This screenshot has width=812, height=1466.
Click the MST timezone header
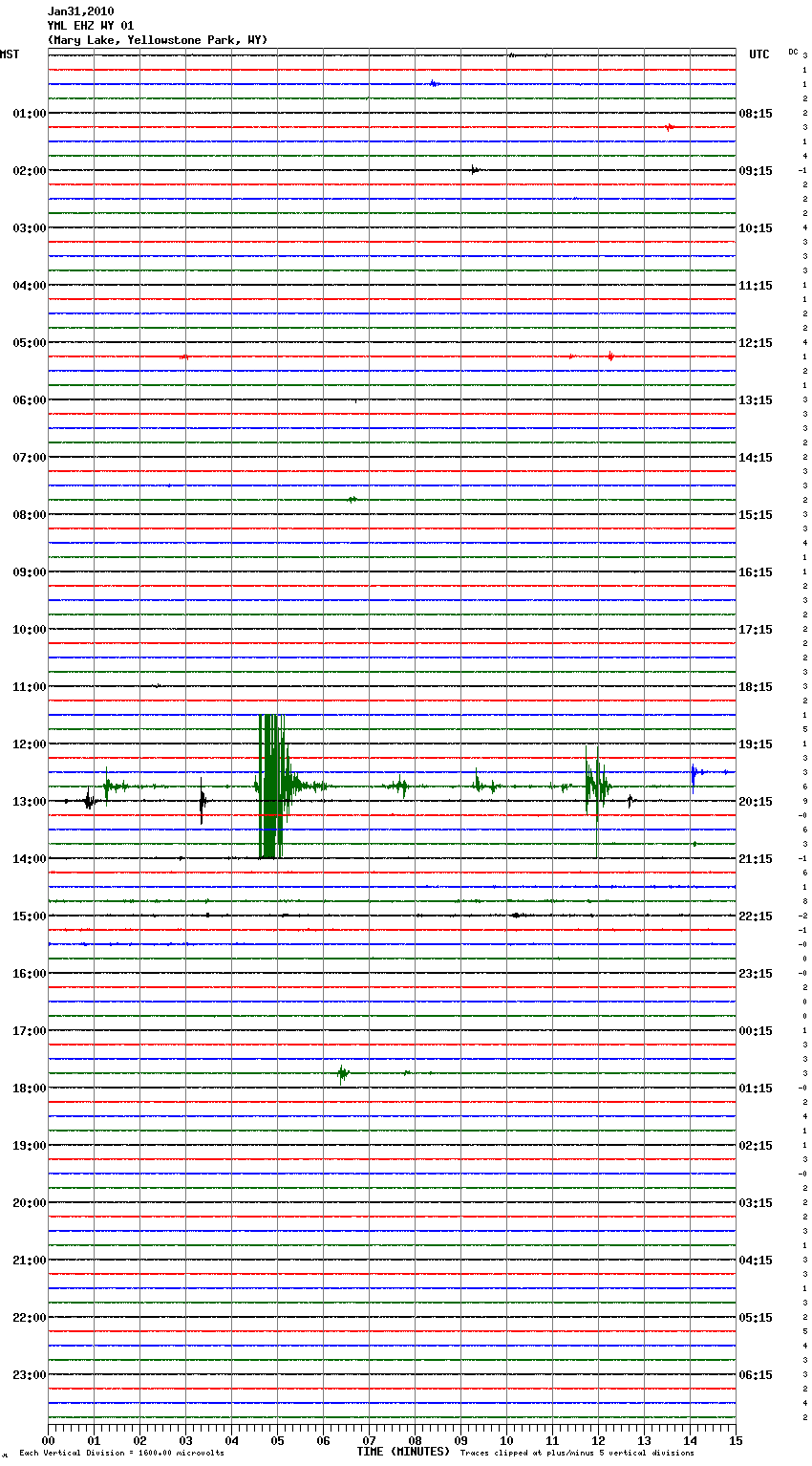(x=10, y=54)
